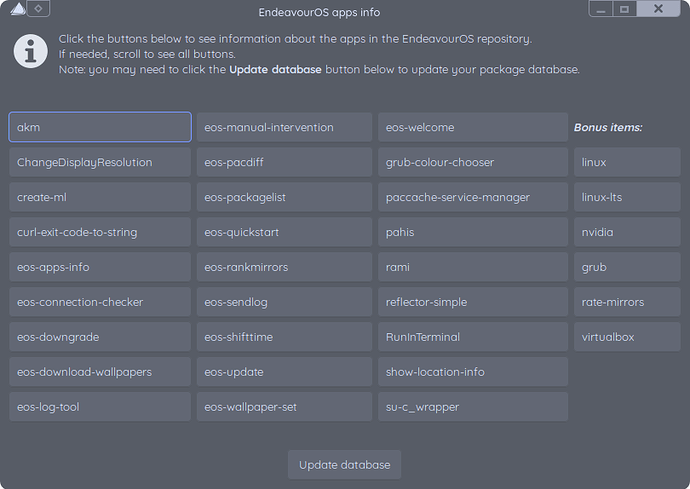
Task: Click the information icon near the instructions
Action: tap(31, 51)
